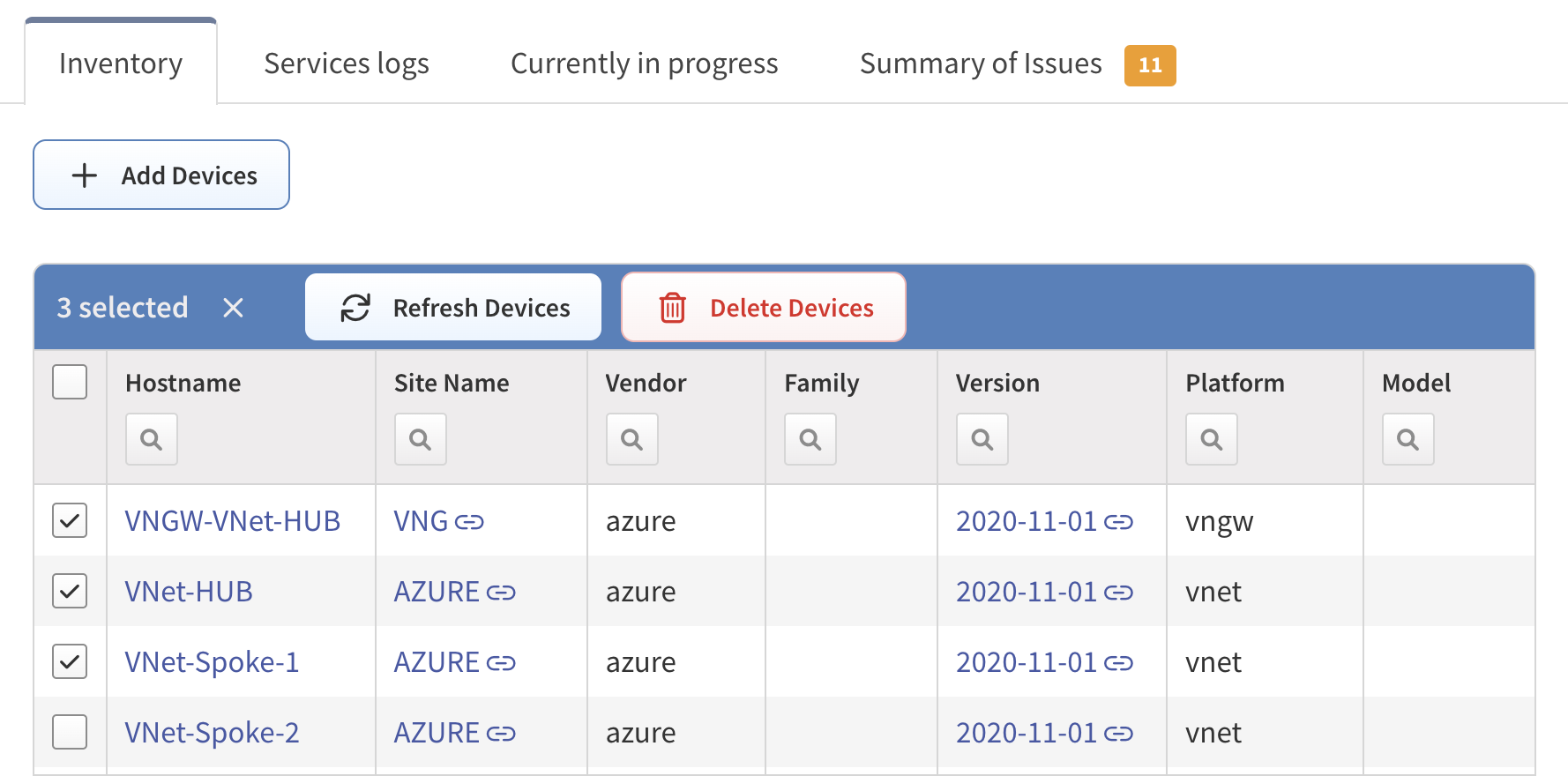1568x776 pixels.
Task: Uncheck the VNGW-VNet-HUB row checkbox
Action: click(70, 520)
